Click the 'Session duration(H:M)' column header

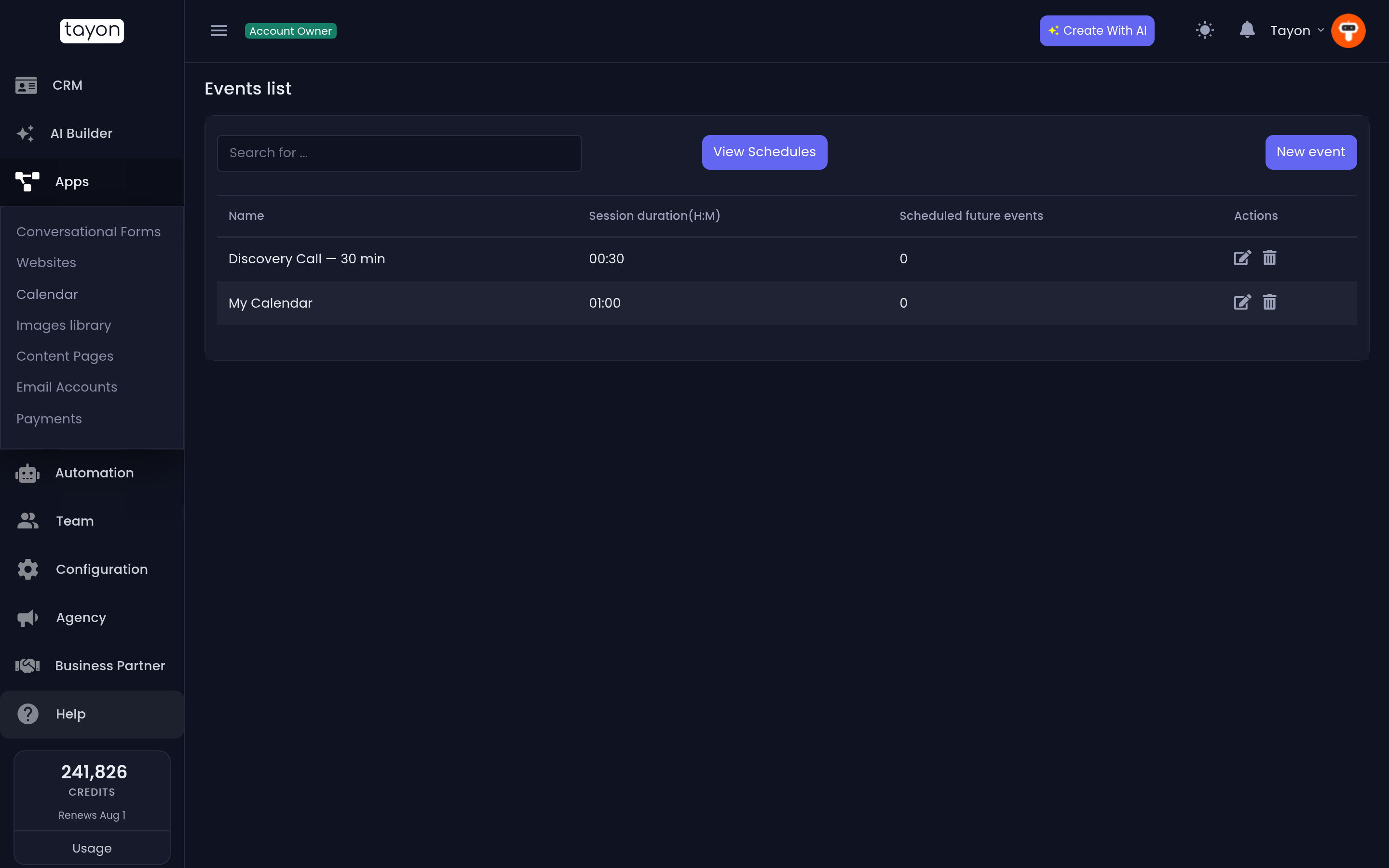point(654,215)
